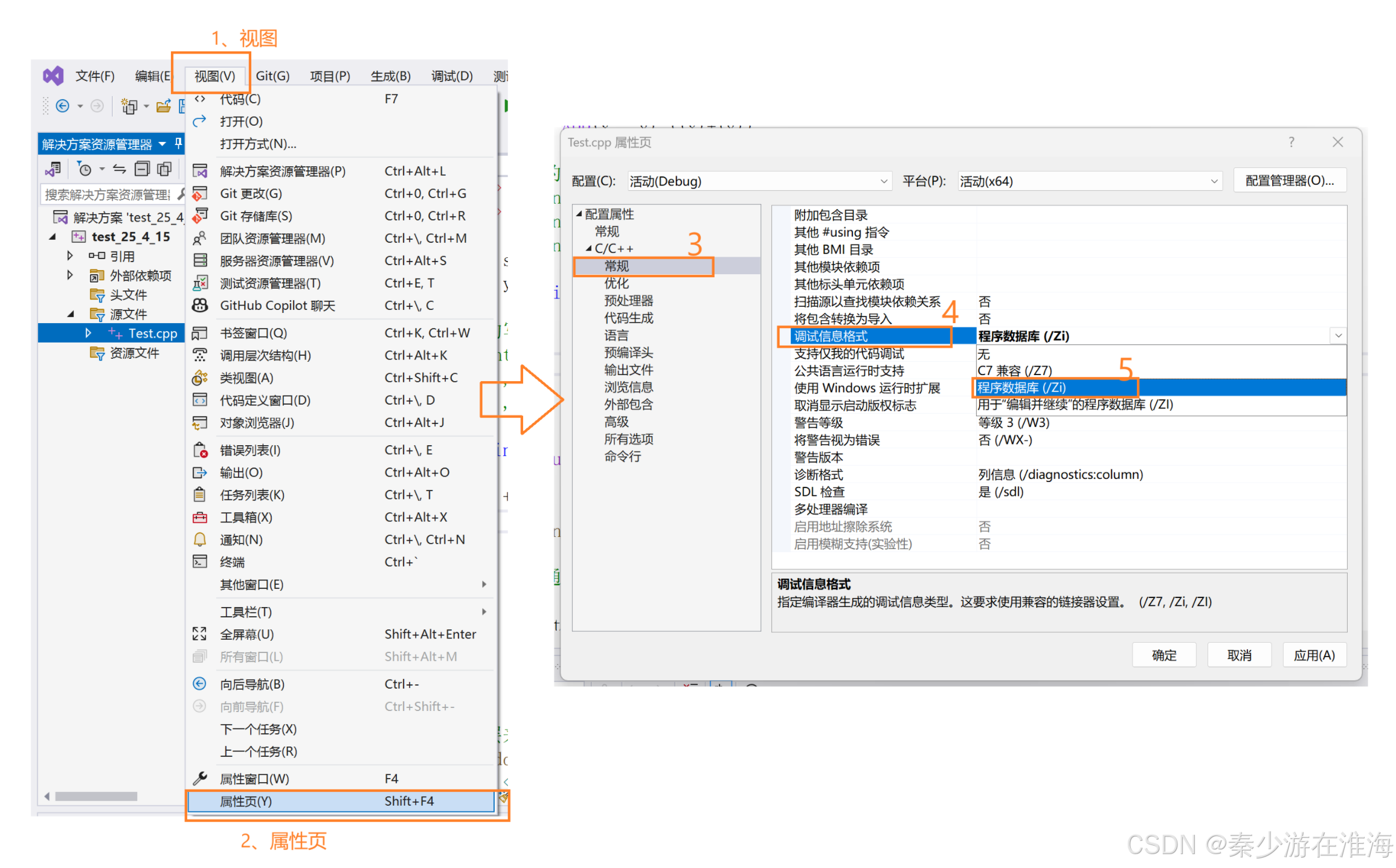
Task: Click the 确定 button
Action: [x=1163, y=655]
